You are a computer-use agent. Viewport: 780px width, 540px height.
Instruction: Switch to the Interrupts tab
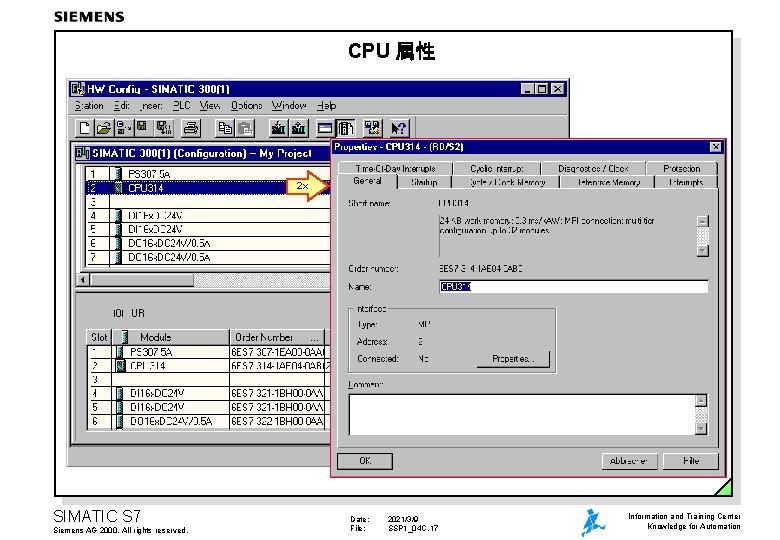[x=686, y=182]
